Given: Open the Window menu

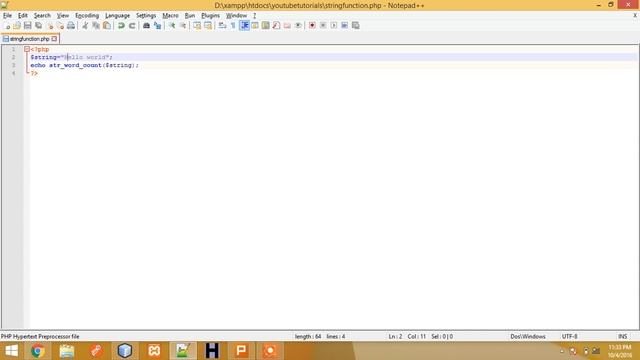Looking at the screenshot, I should point(236,16).
